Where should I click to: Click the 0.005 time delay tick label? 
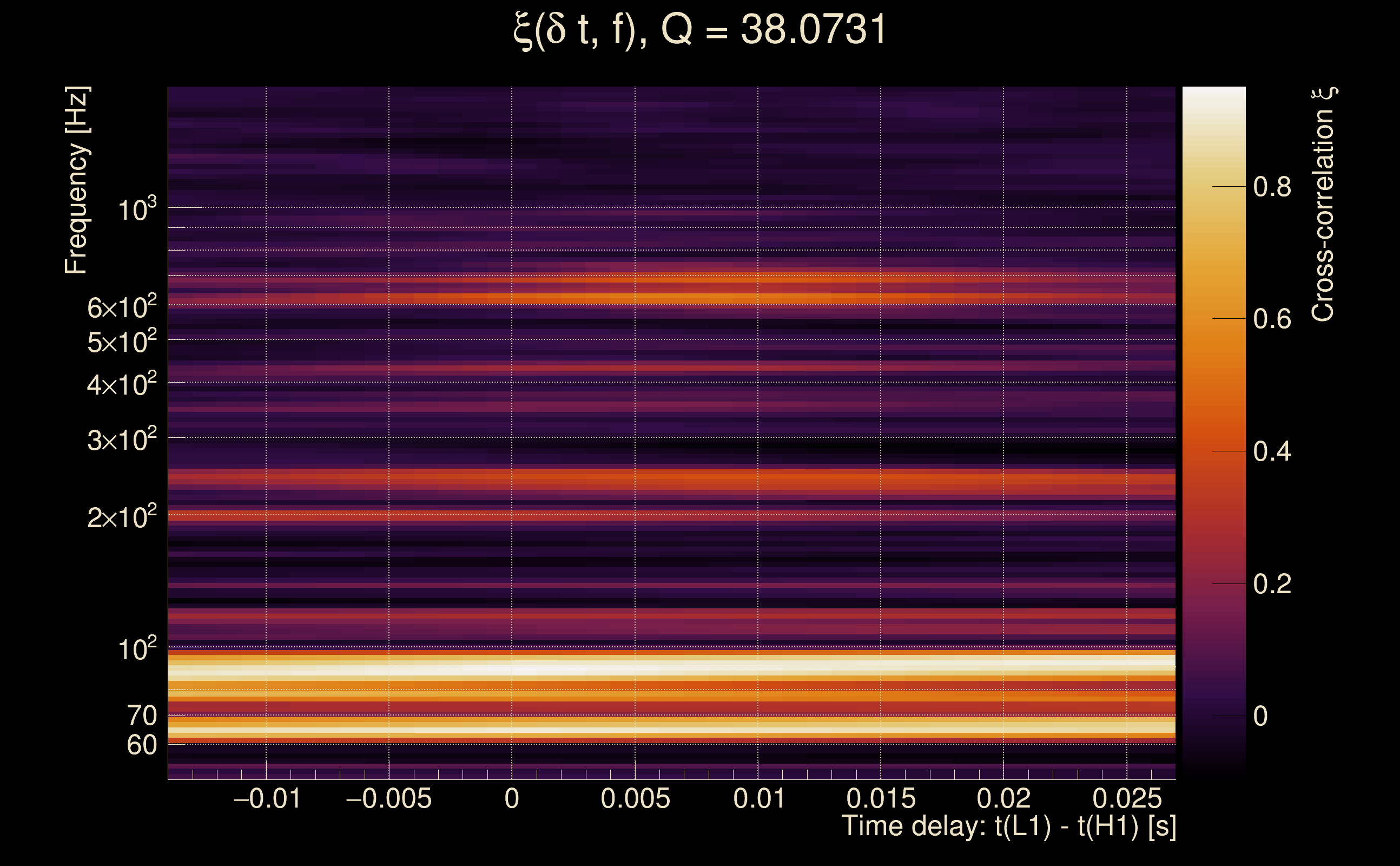coord(635,799)
